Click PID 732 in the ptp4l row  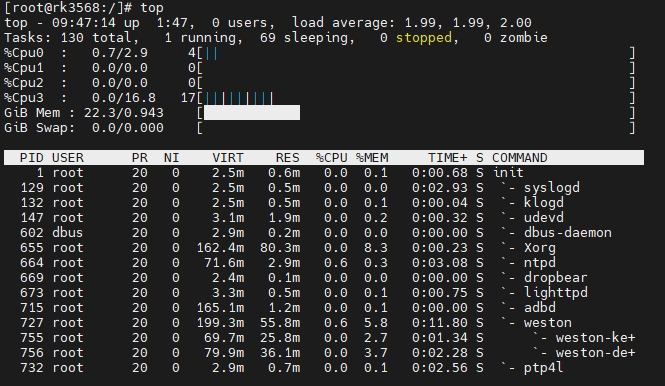[x=32, y=367]
